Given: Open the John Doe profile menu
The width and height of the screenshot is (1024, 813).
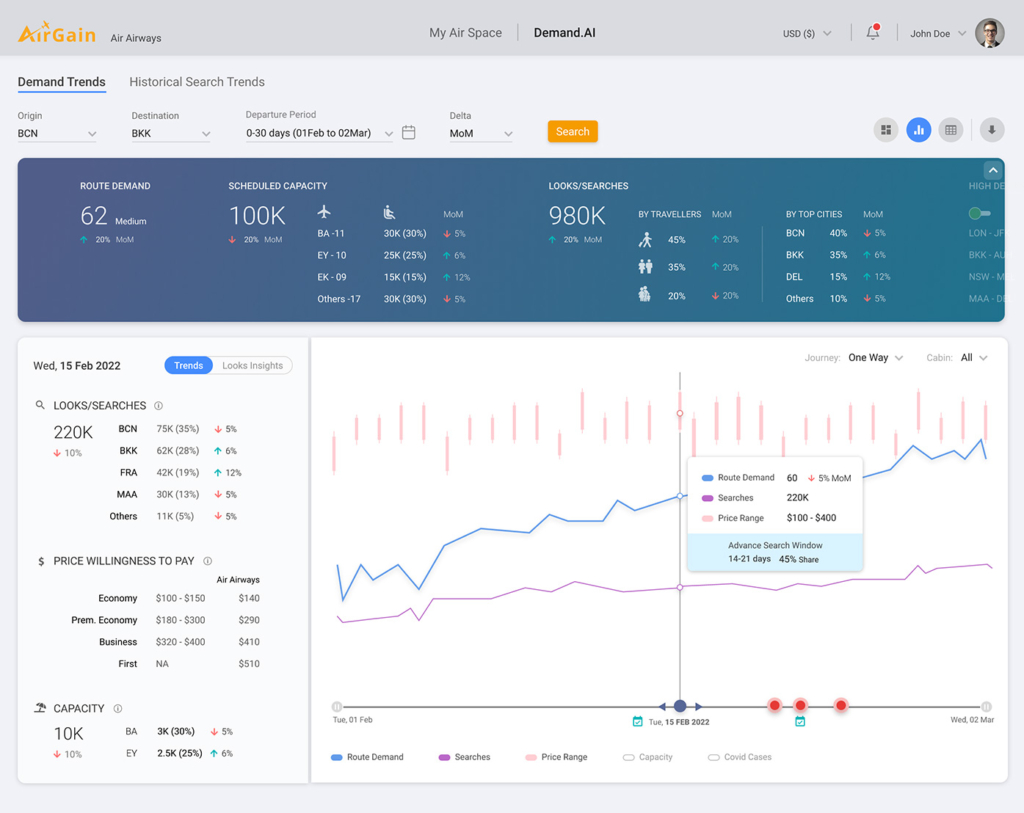Looking at the screenshot, I should [x=936, y=32].
